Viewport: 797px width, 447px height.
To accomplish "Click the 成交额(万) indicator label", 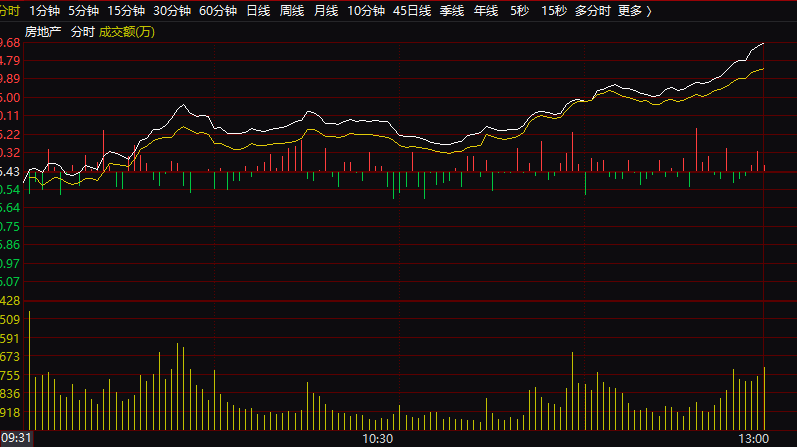I will [x=127, y=32].
